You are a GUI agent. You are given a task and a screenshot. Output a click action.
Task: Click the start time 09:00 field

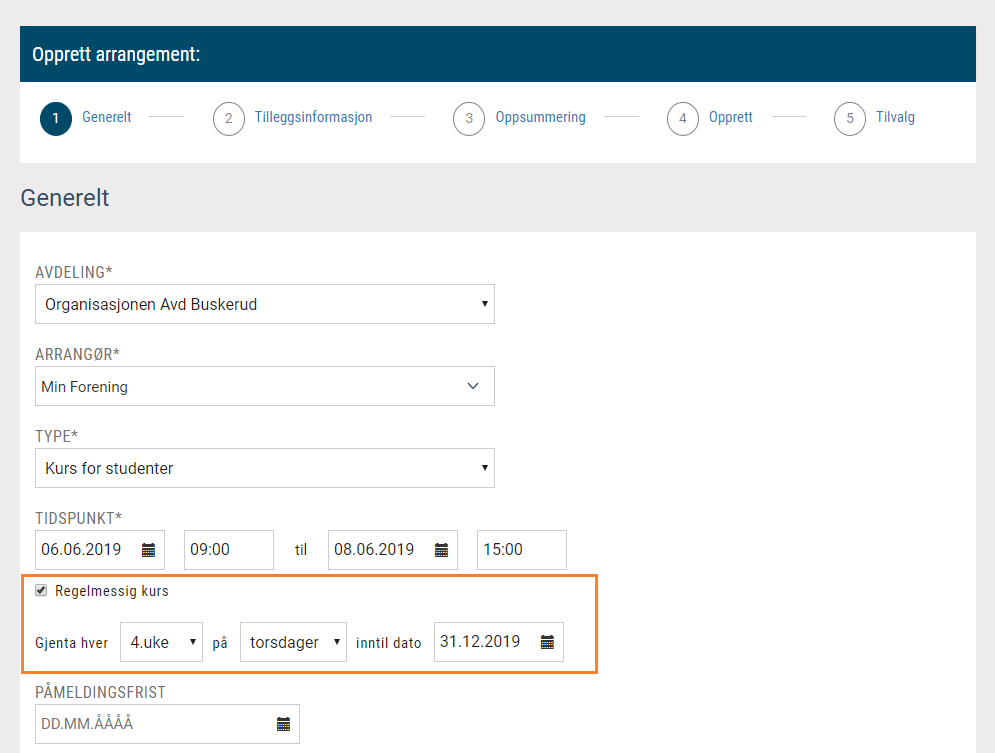coord(229,550)
